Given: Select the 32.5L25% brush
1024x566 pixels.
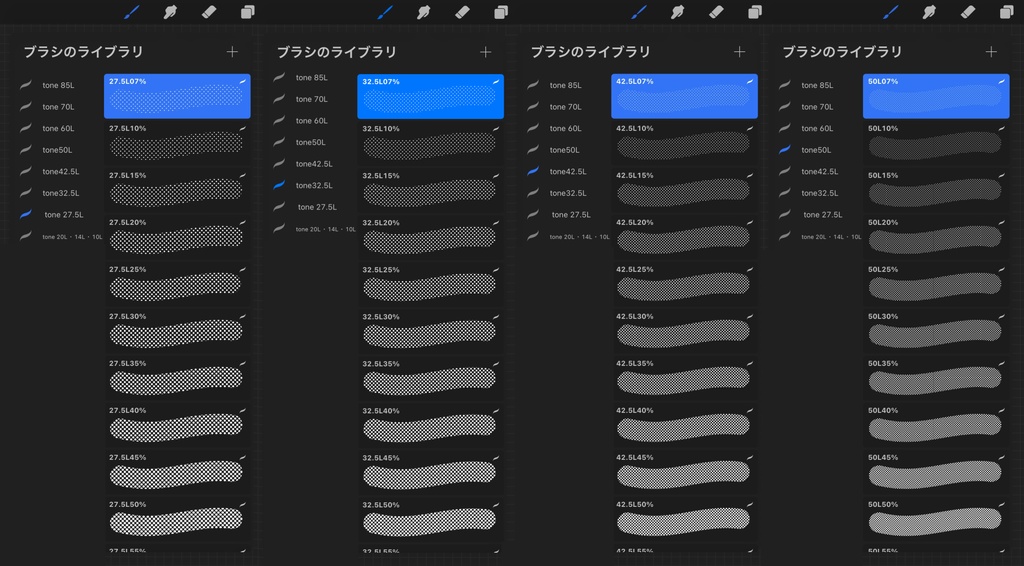Looking at the screenshot, I should tap(430, 284).
